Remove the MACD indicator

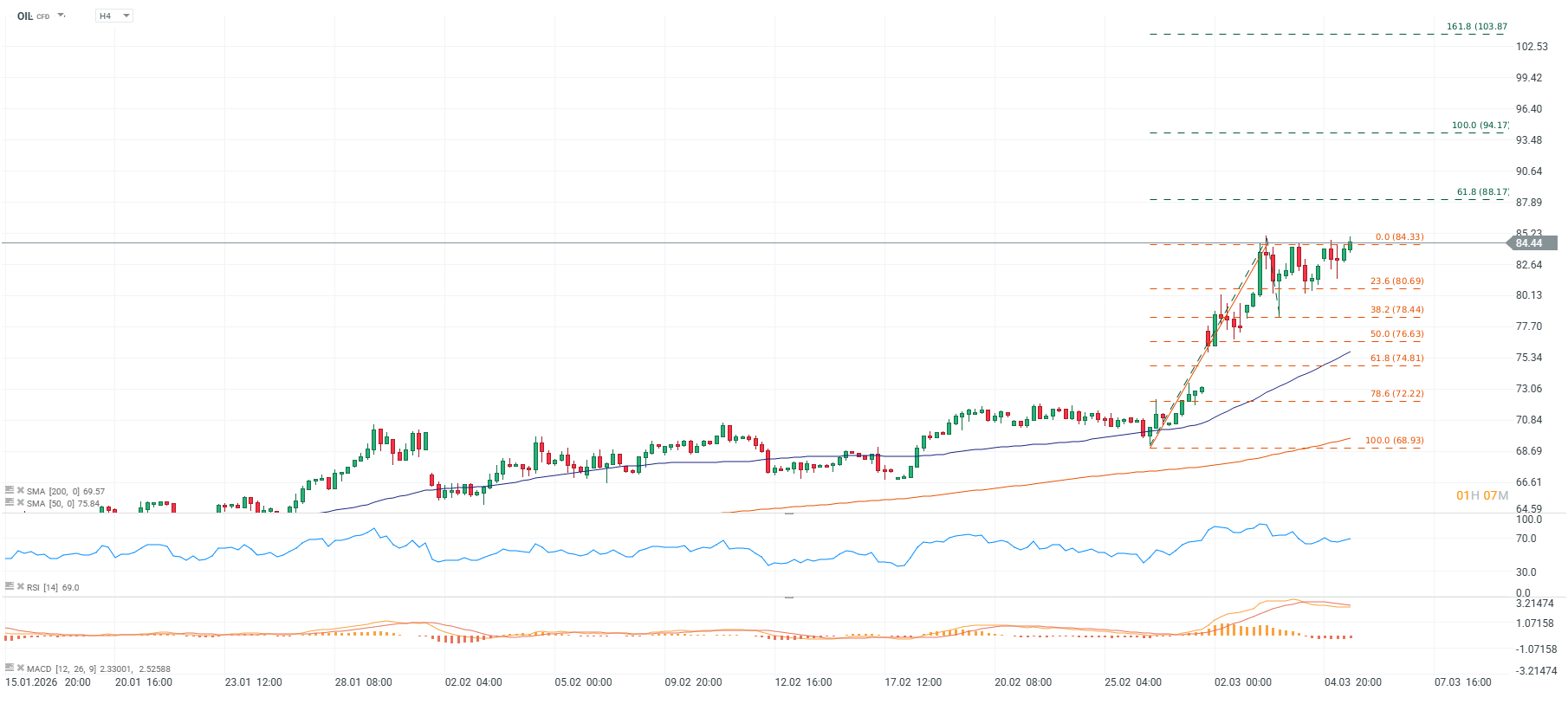[20, 668]
